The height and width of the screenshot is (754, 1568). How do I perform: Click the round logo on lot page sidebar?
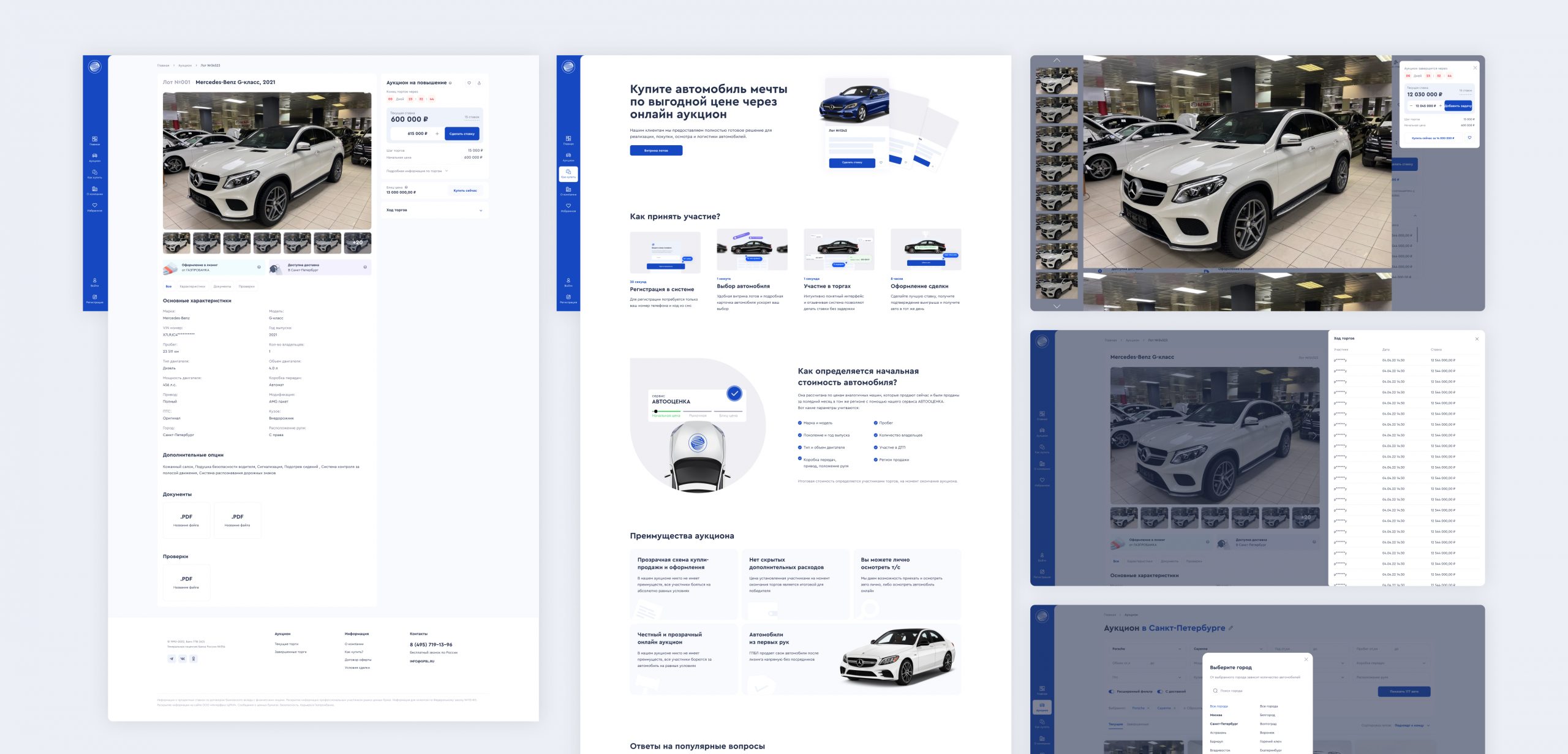[95, 67]
